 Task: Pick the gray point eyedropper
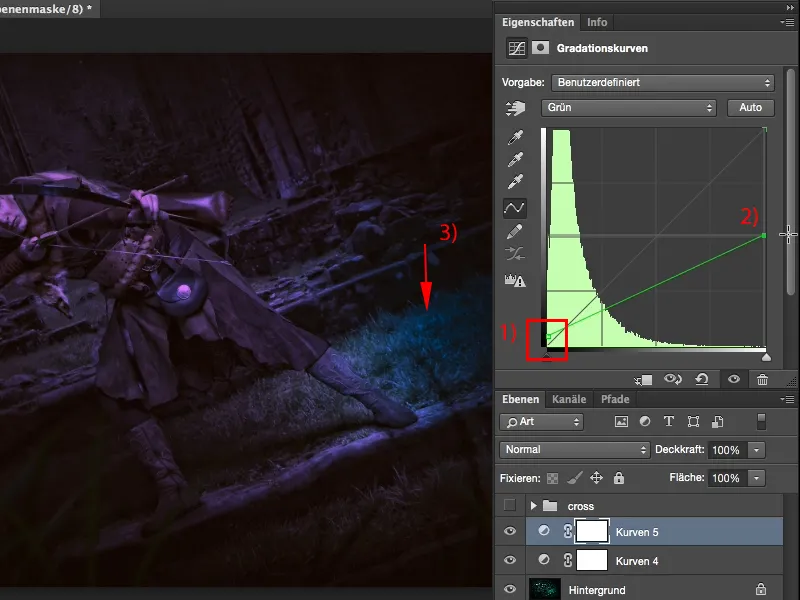point(515,160)
